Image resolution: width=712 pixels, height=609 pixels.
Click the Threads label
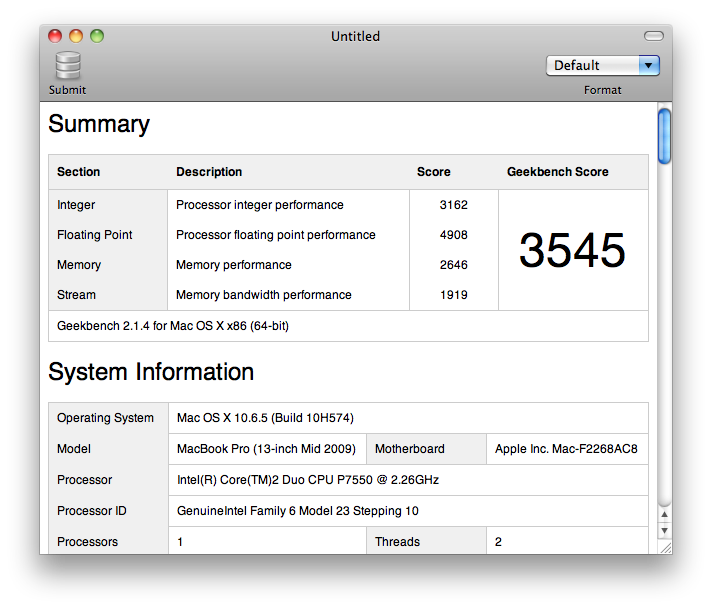click(397, 542)
